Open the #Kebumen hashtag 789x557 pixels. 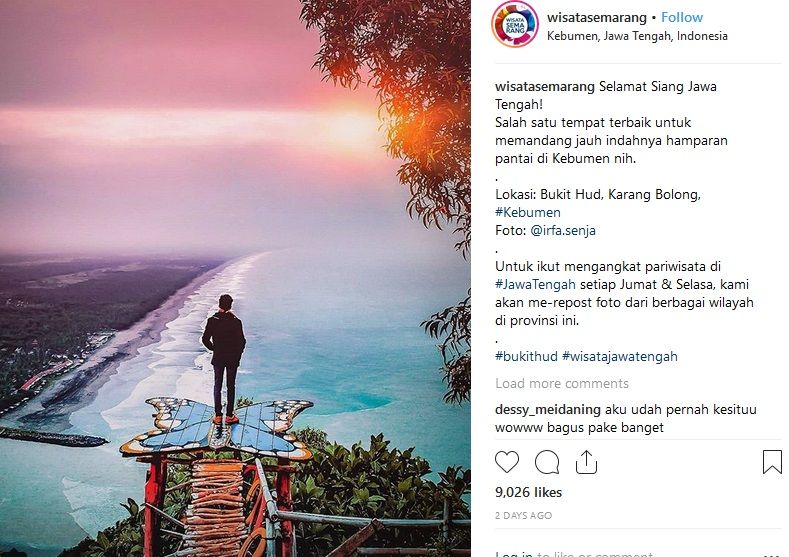point(528,212)
